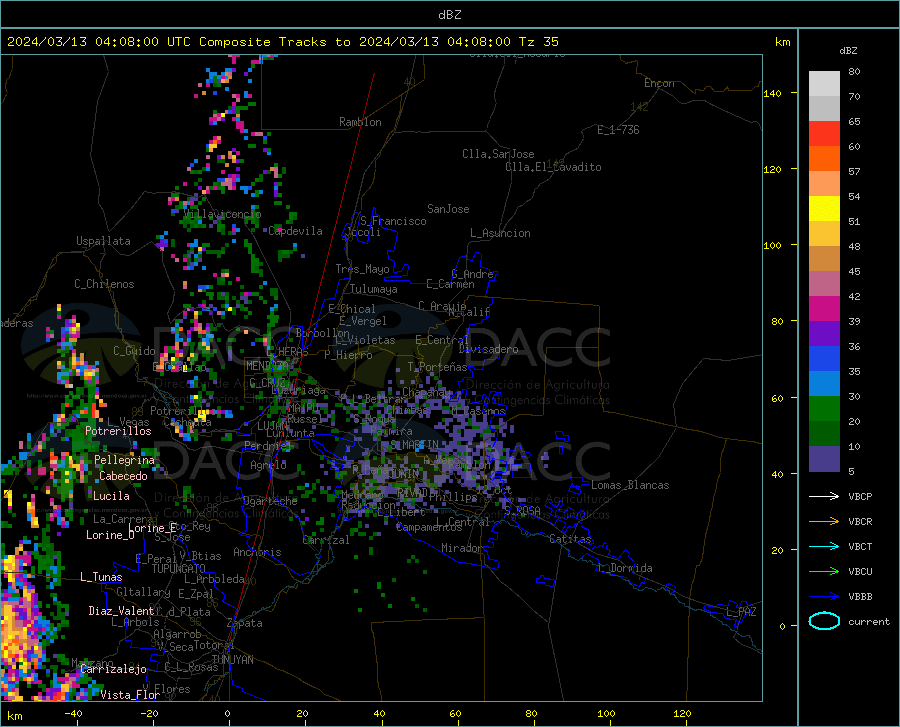Click the L_Tunas place label
This screenshot has width=900, height=727.
point(101,577)
